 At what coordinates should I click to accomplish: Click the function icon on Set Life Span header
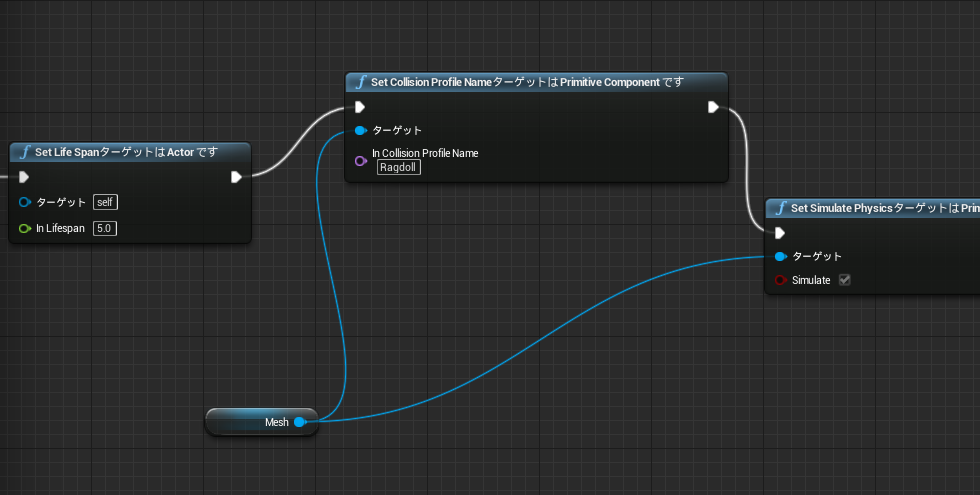point(25,152)
